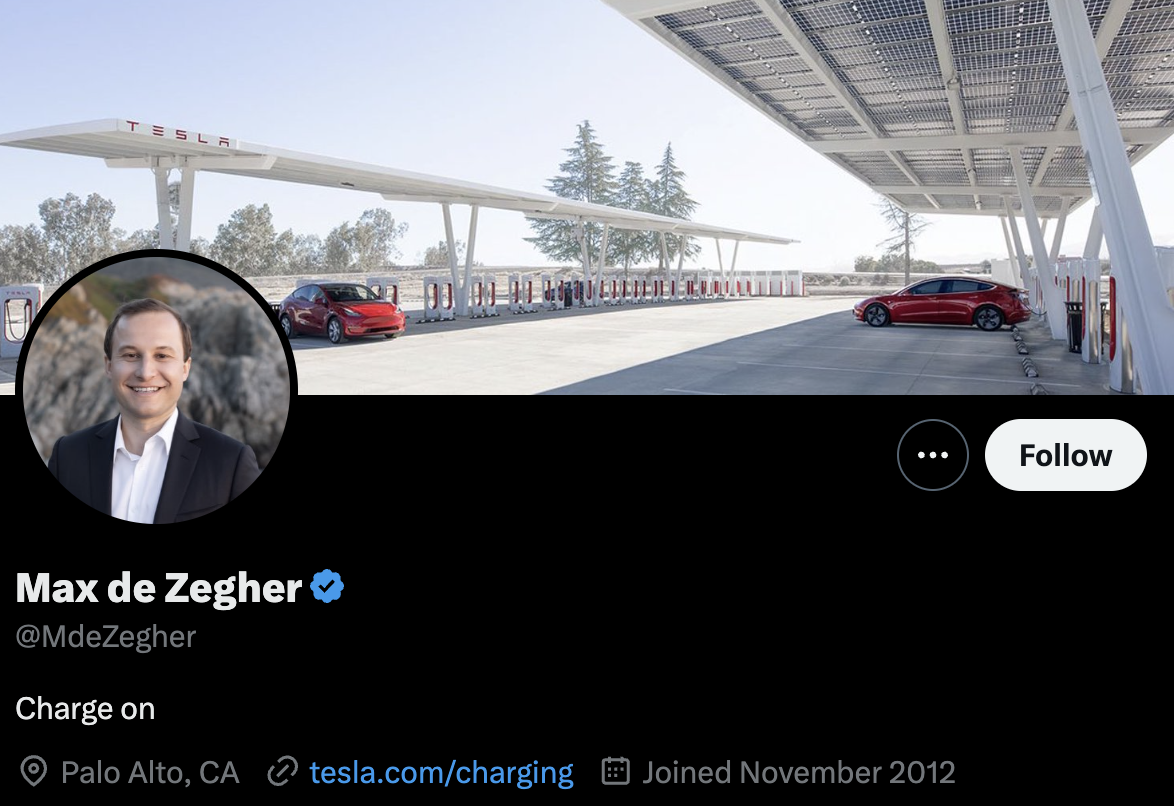Click the red Model Y on the left of banner
The image size is (1174, 806).
[345, 315]
